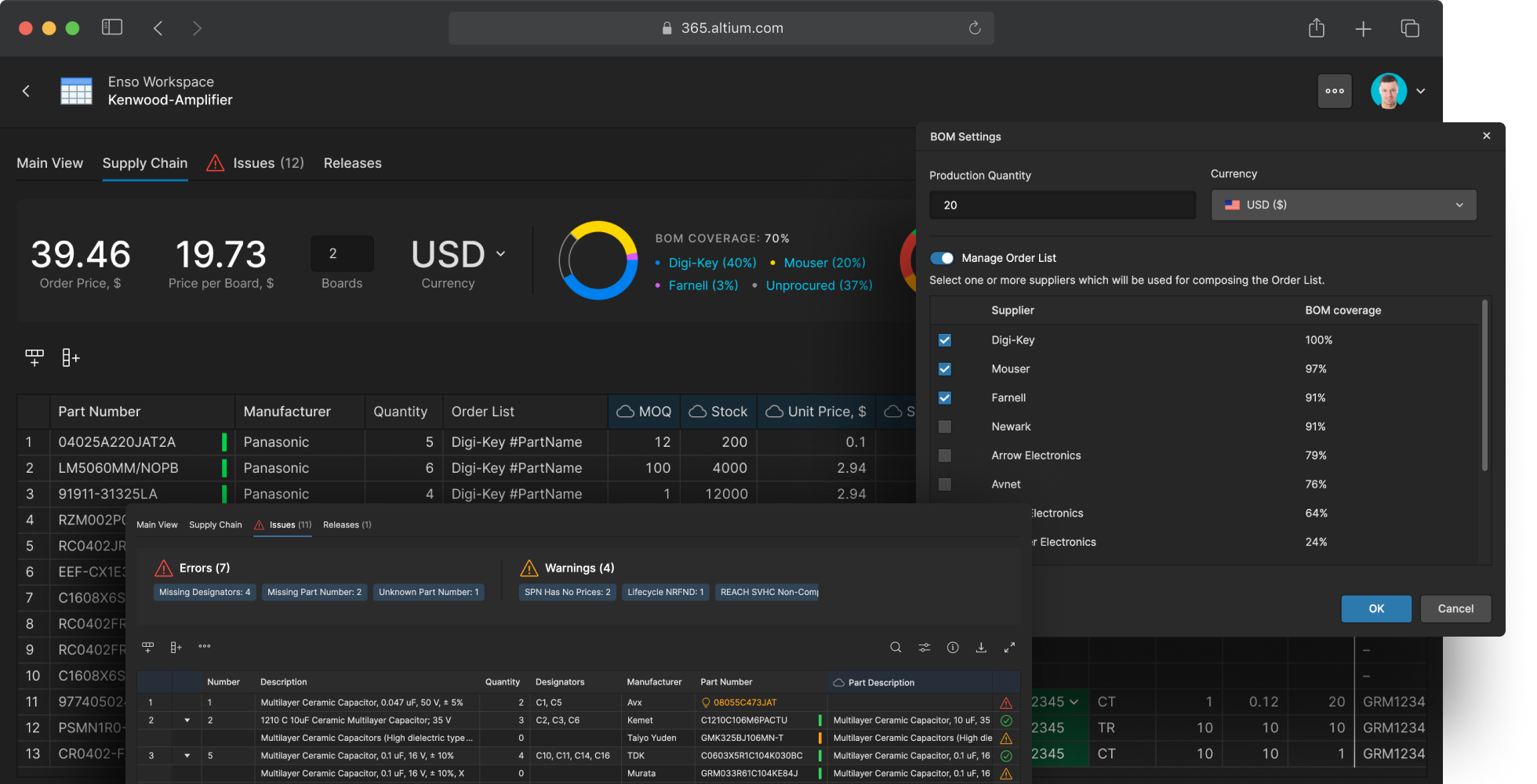Open the browser Share icon
The image size is (1537, 784).
click(x=1317, y=28)
